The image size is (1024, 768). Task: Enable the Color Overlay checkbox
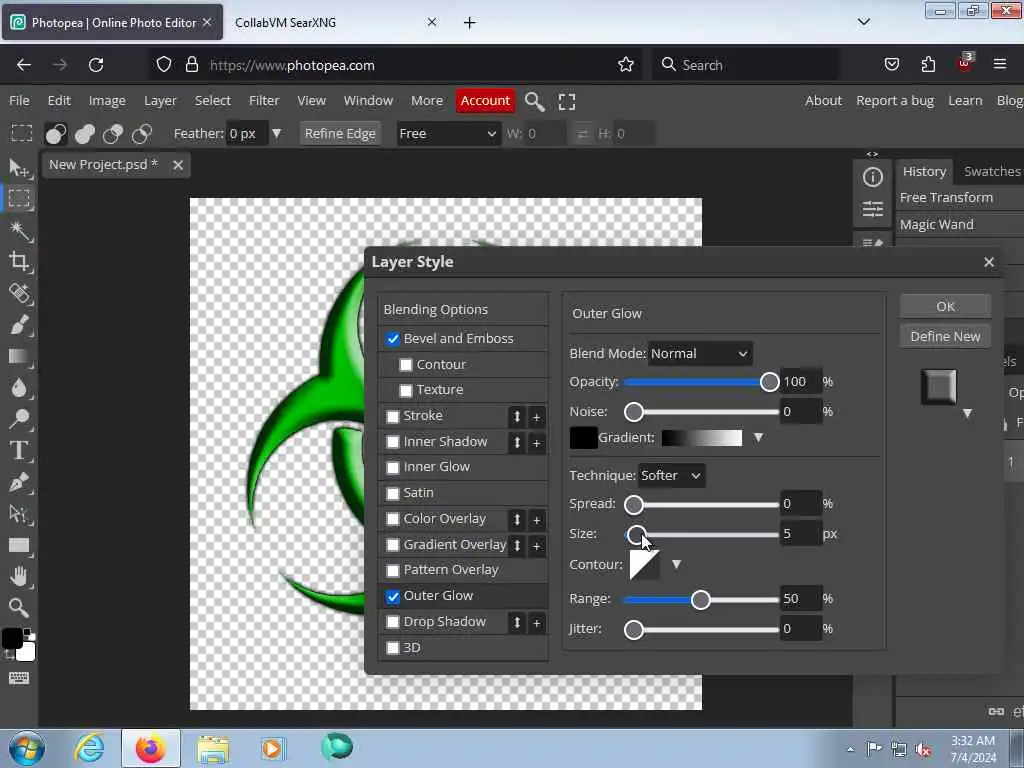[392, 519]
